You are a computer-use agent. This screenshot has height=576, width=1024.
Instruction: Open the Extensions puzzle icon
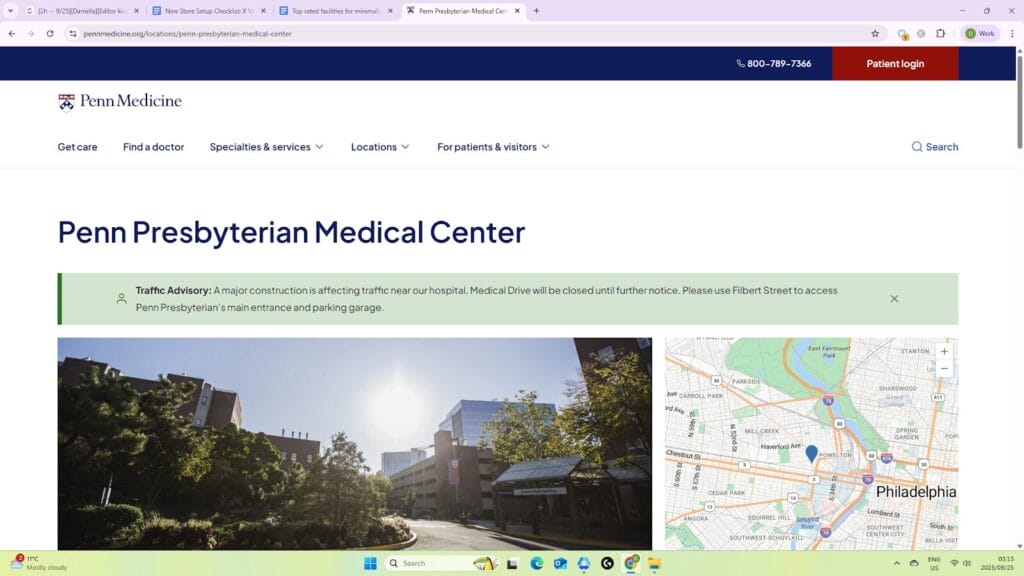click(940, 33)
